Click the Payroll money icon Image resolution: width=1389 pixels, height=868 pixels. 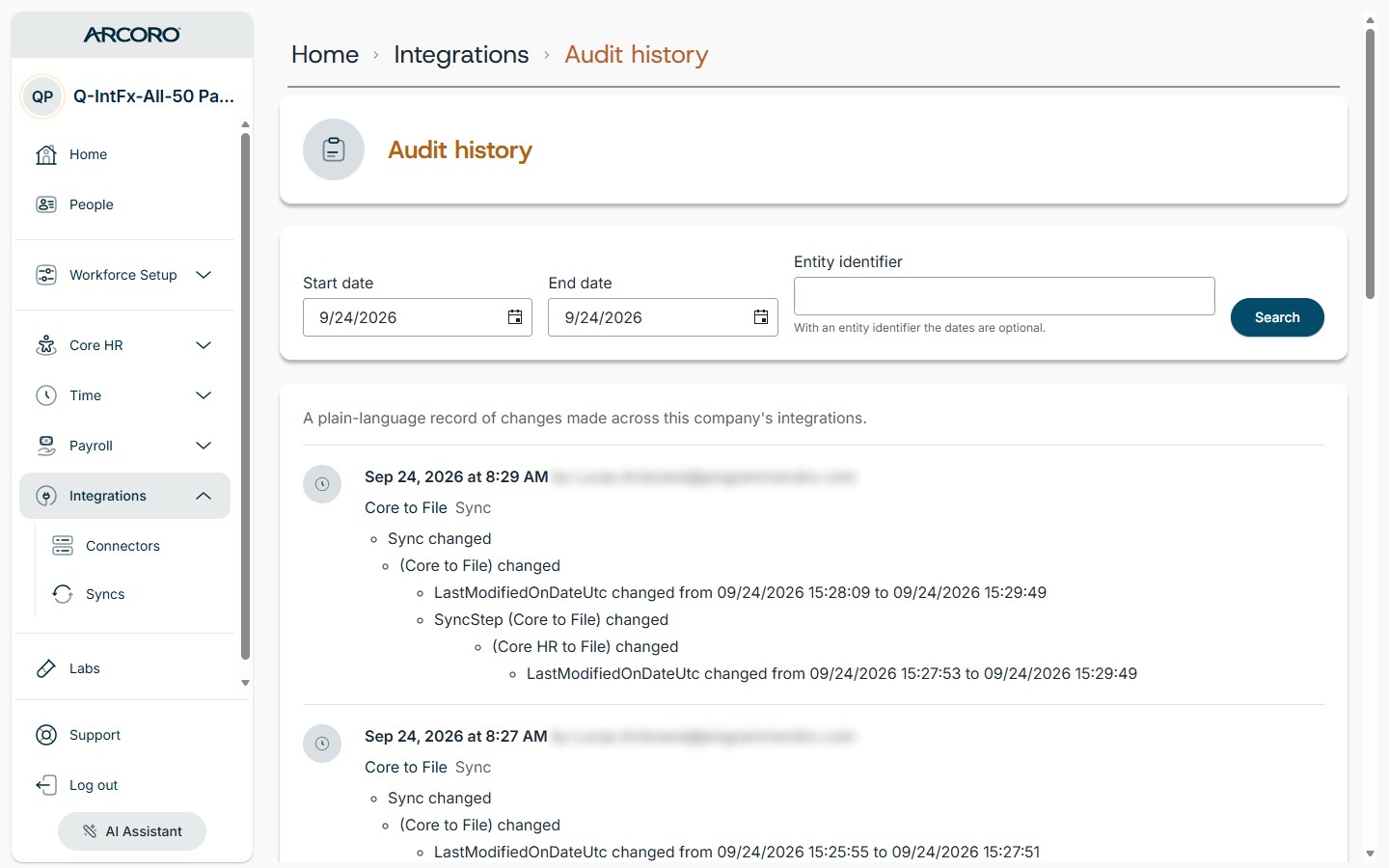(x=46, y=446)
